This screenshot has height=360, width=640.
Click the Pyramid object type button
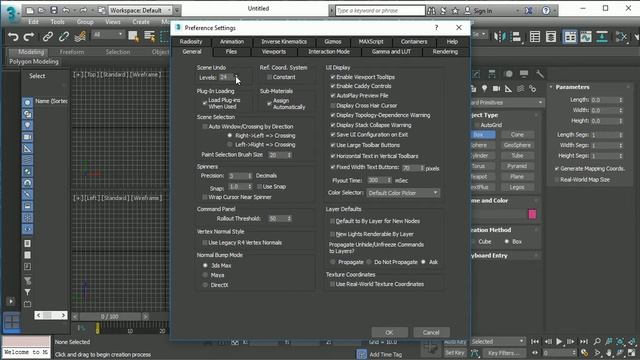[517, 166]
